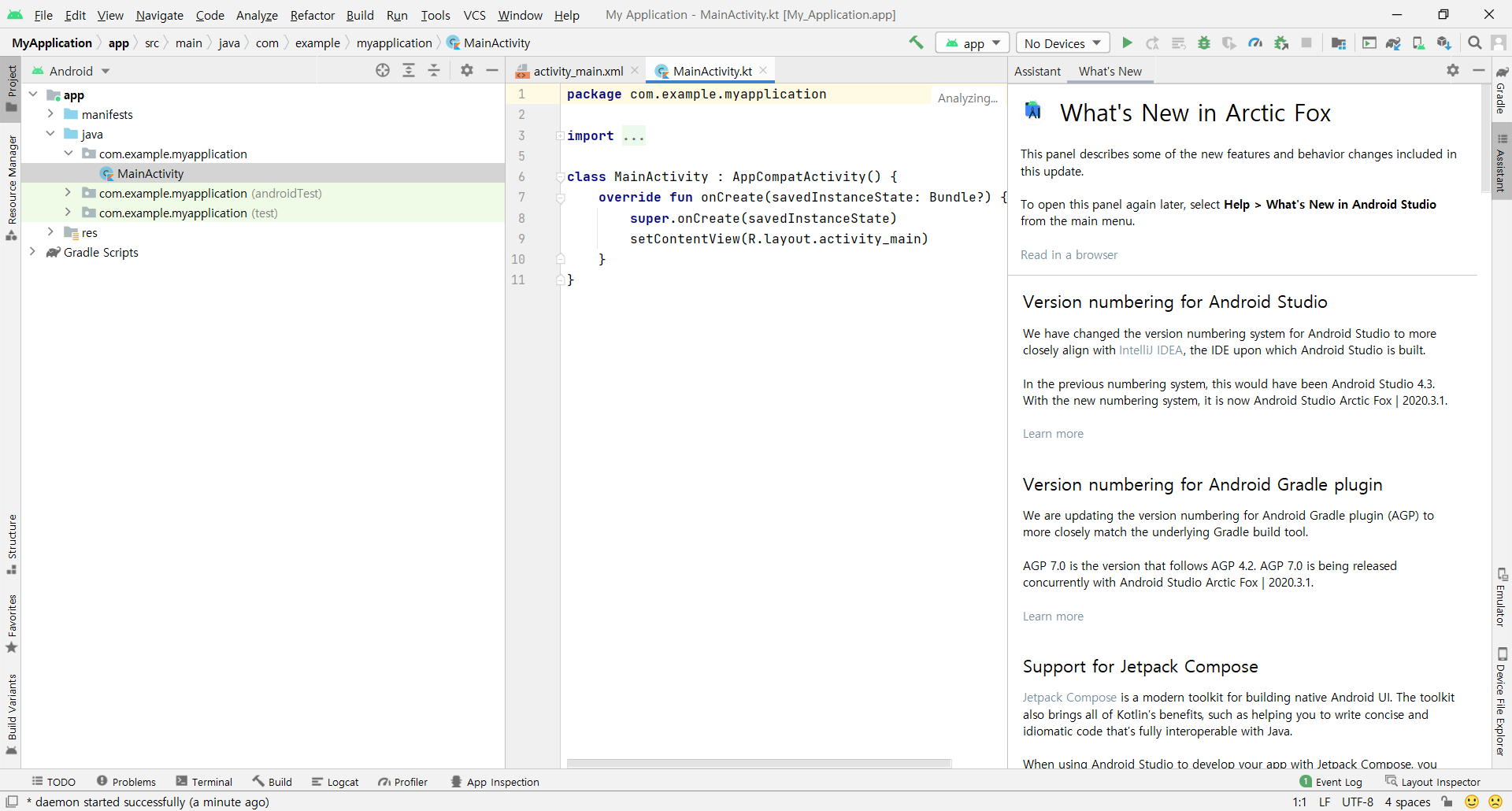Click the sad smiley feedback icon

tap(1495, 802)
